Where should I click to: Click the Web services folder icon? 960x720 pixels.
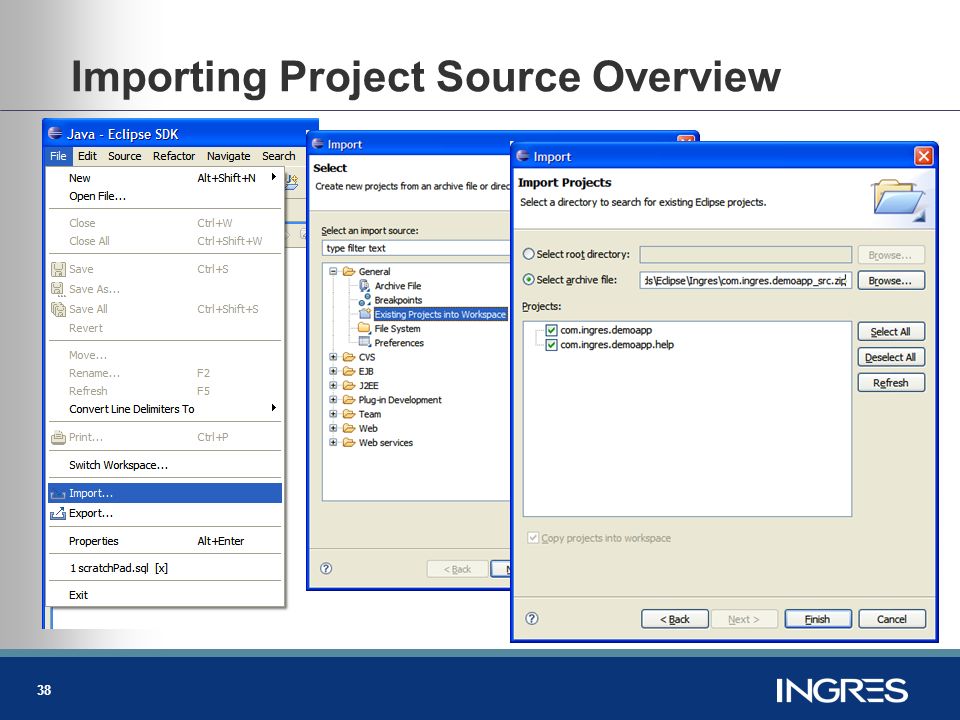point(349,442)
